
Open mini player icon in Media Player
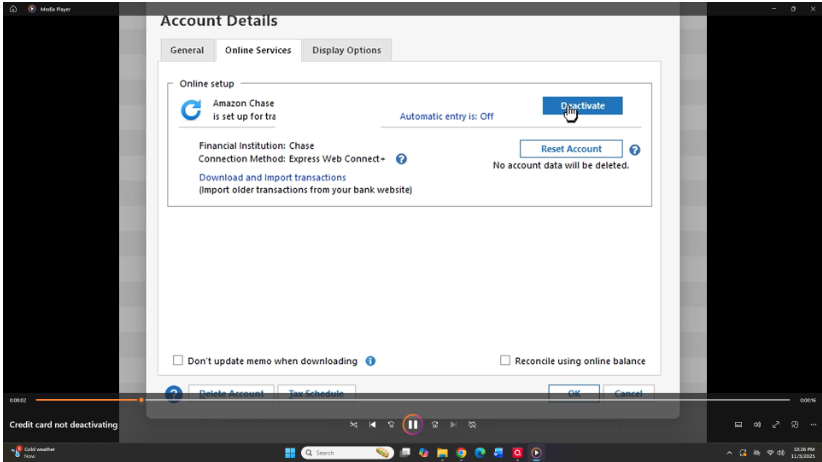click(795, 425)
